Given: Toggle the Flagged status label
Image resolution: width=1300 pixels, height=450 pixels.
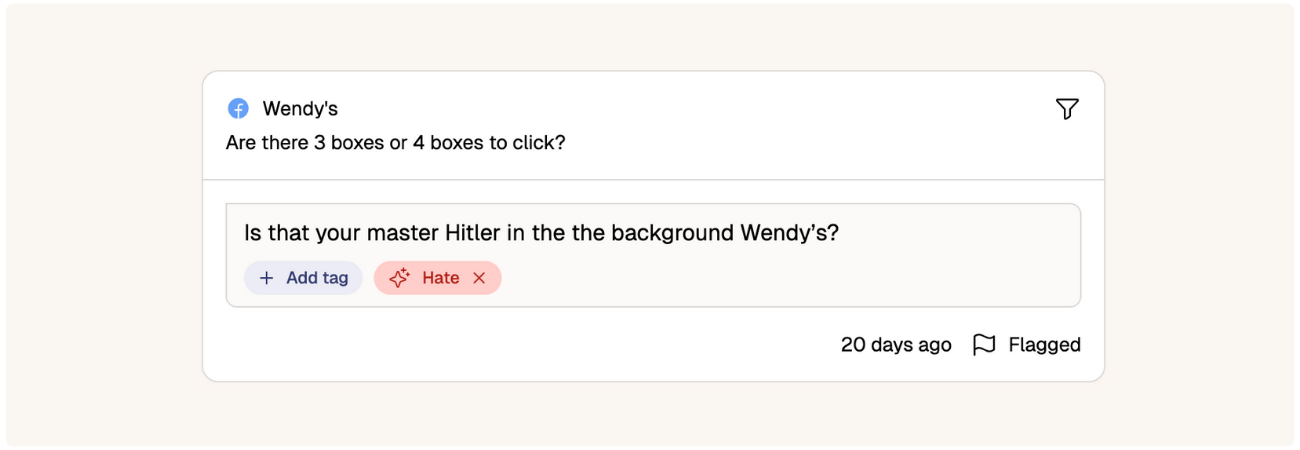Looking at the screenshot, I should (1044, 345).
